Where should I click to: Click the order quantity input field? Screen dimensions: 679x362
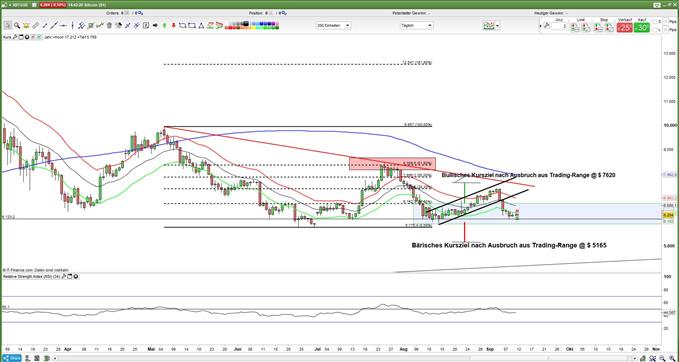point(559,26)
